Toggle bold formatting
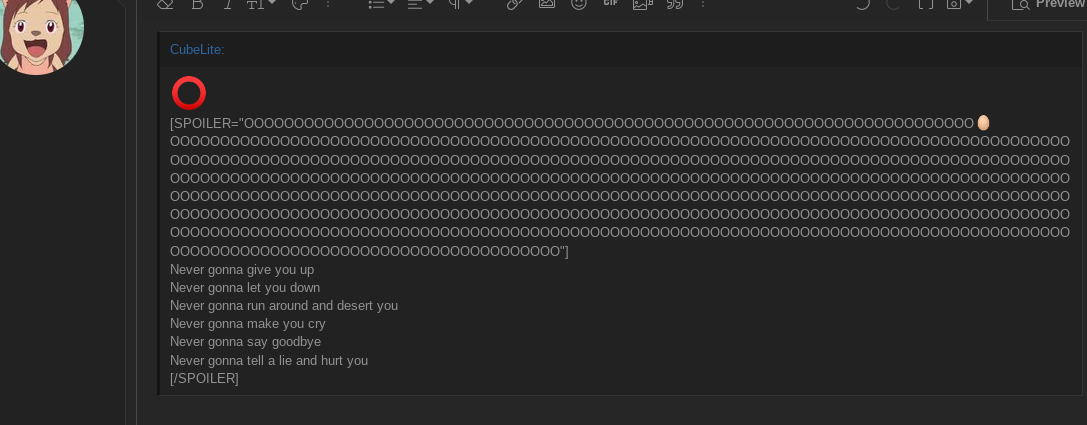 (198, 3)
